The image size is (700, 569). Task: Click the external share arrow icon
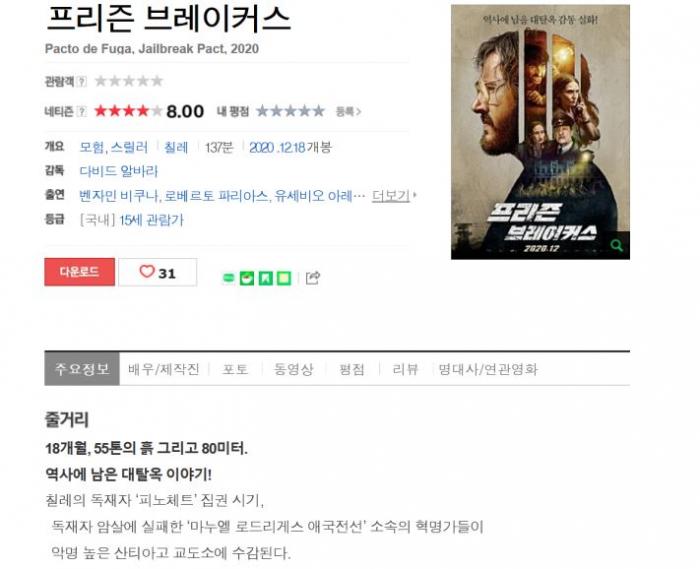pyautogui.click(x=312, y=278)
